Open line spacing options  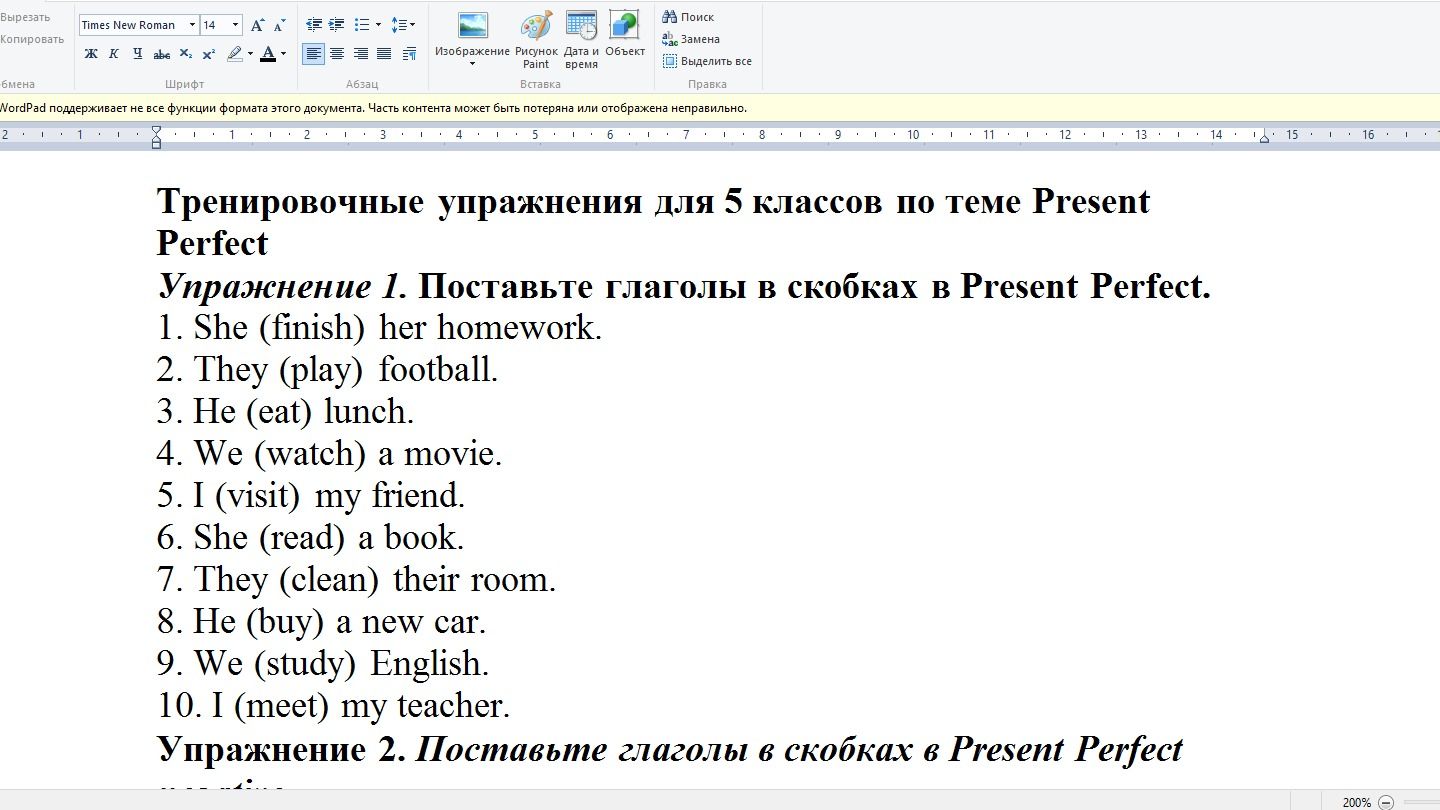click(403, 25)
